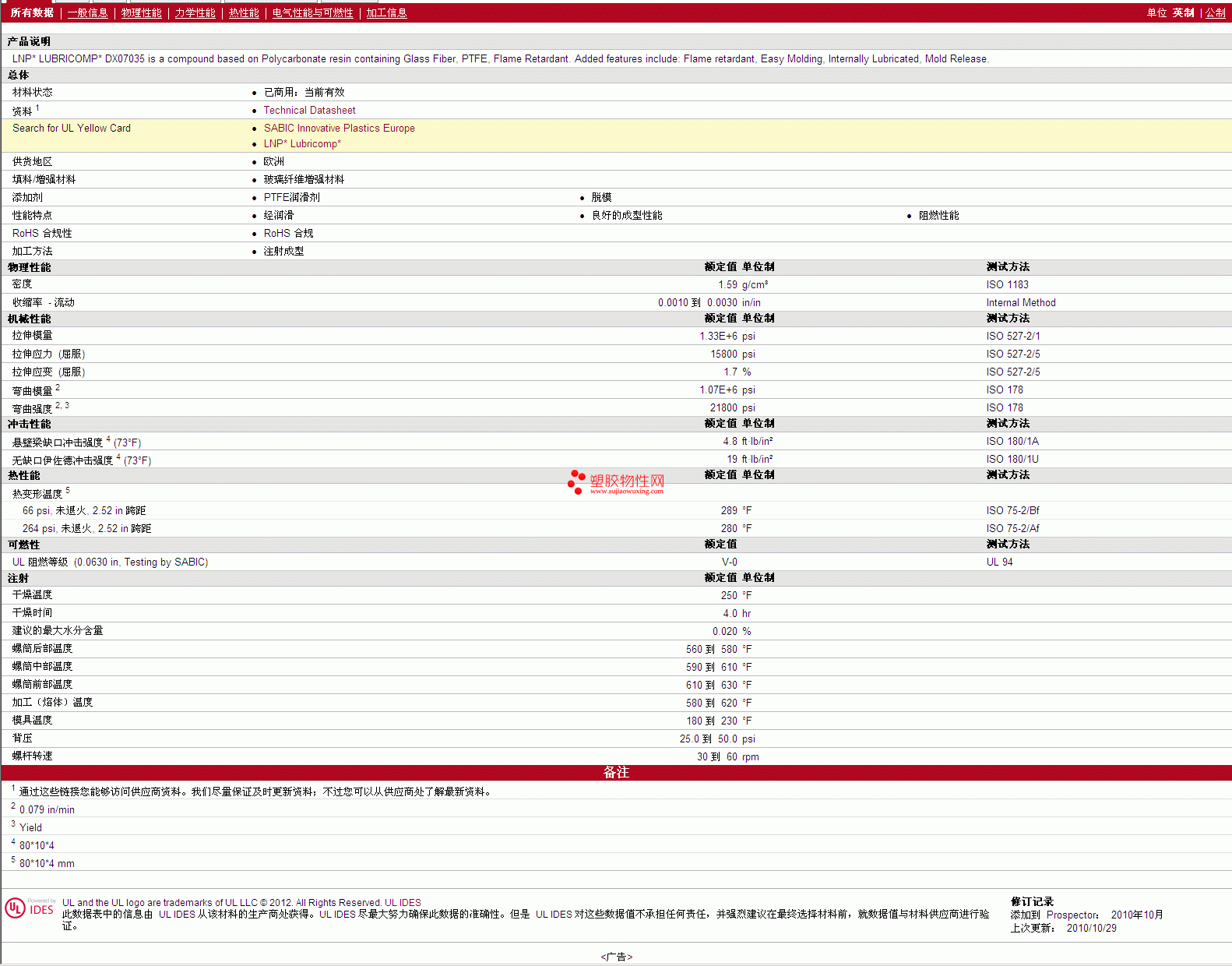Screen dimensions: 1232x966
Task: Click the ISO 180/1A test method
Action: 1012,442
